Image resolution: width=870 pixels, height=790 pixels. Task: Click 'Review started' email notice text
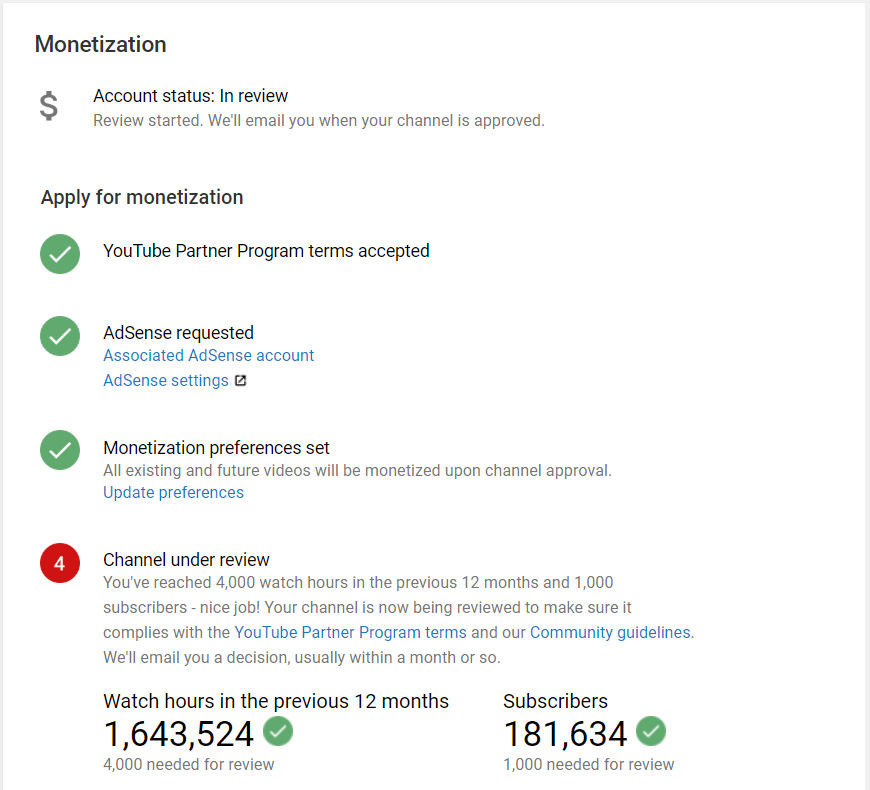[319, 120]
